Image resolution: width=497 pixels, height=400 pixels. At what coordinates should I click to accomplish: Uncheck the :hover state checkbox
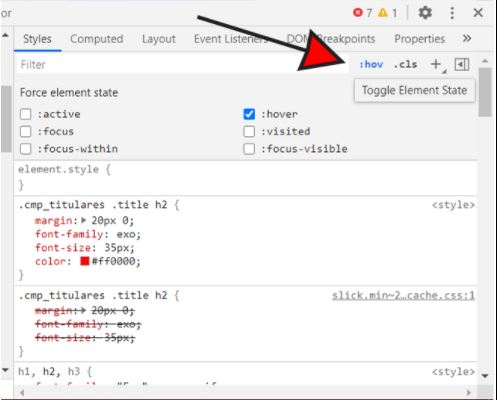pyautogui.click(x=249, y=114)
